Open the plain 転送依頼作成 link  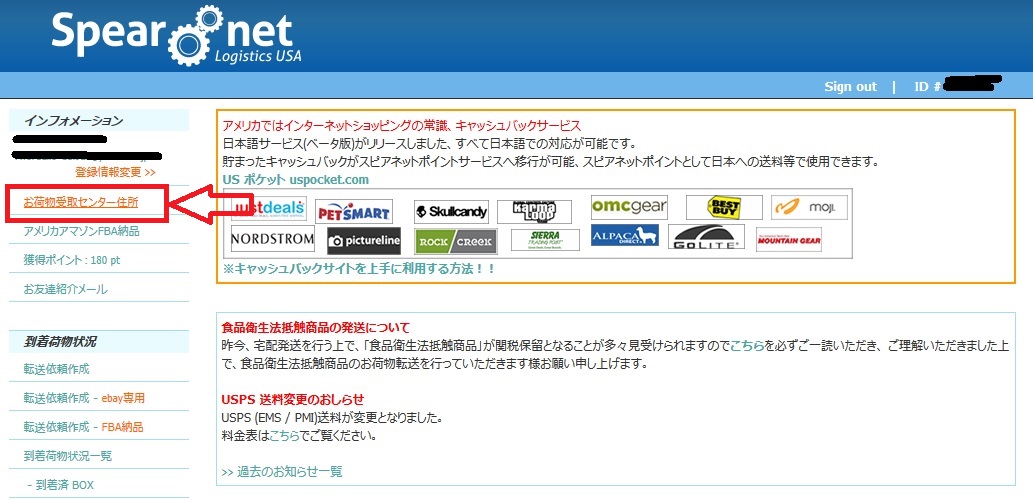56,369
